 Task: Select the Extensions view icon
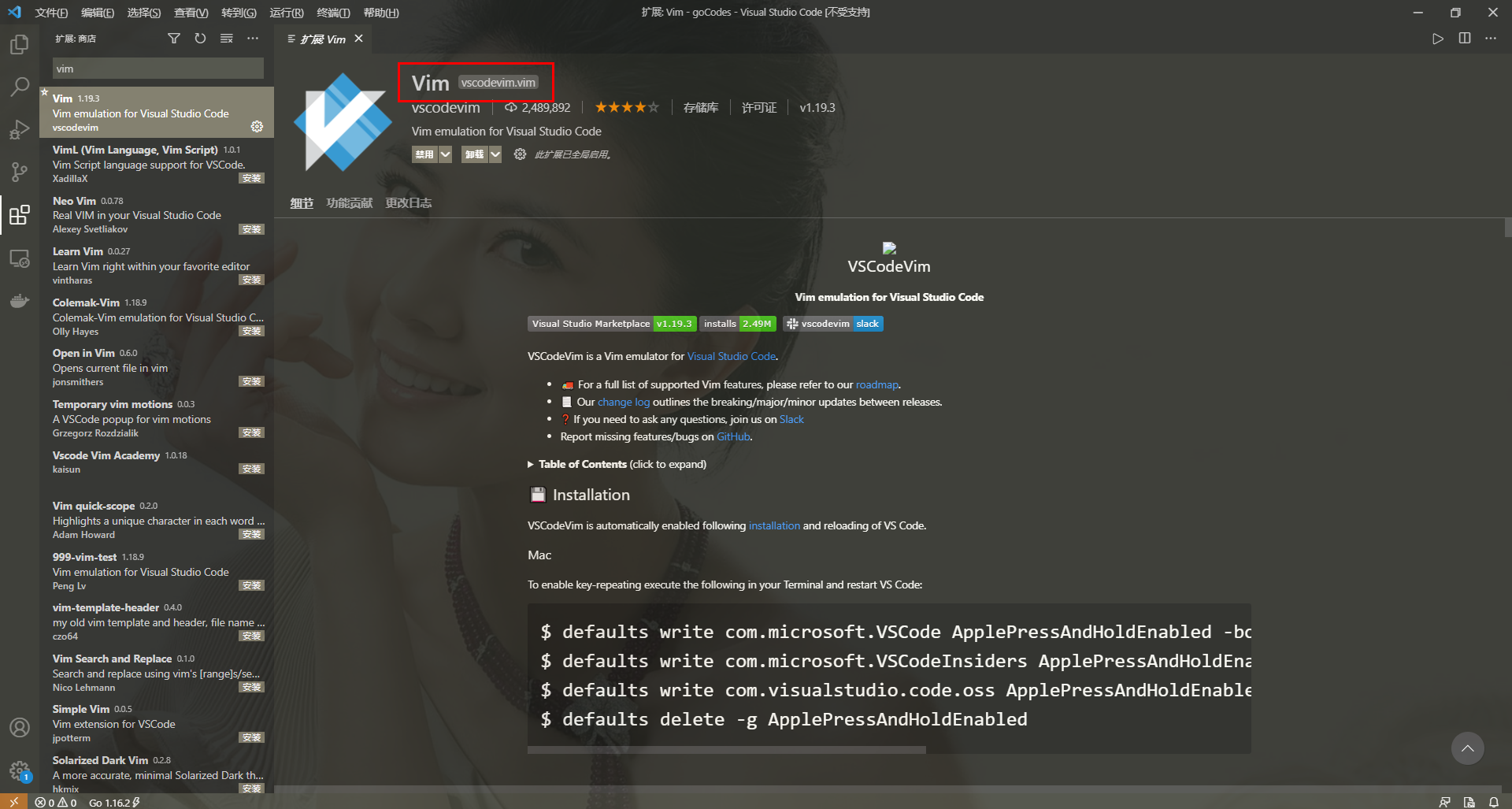click(x=19, y=214)
